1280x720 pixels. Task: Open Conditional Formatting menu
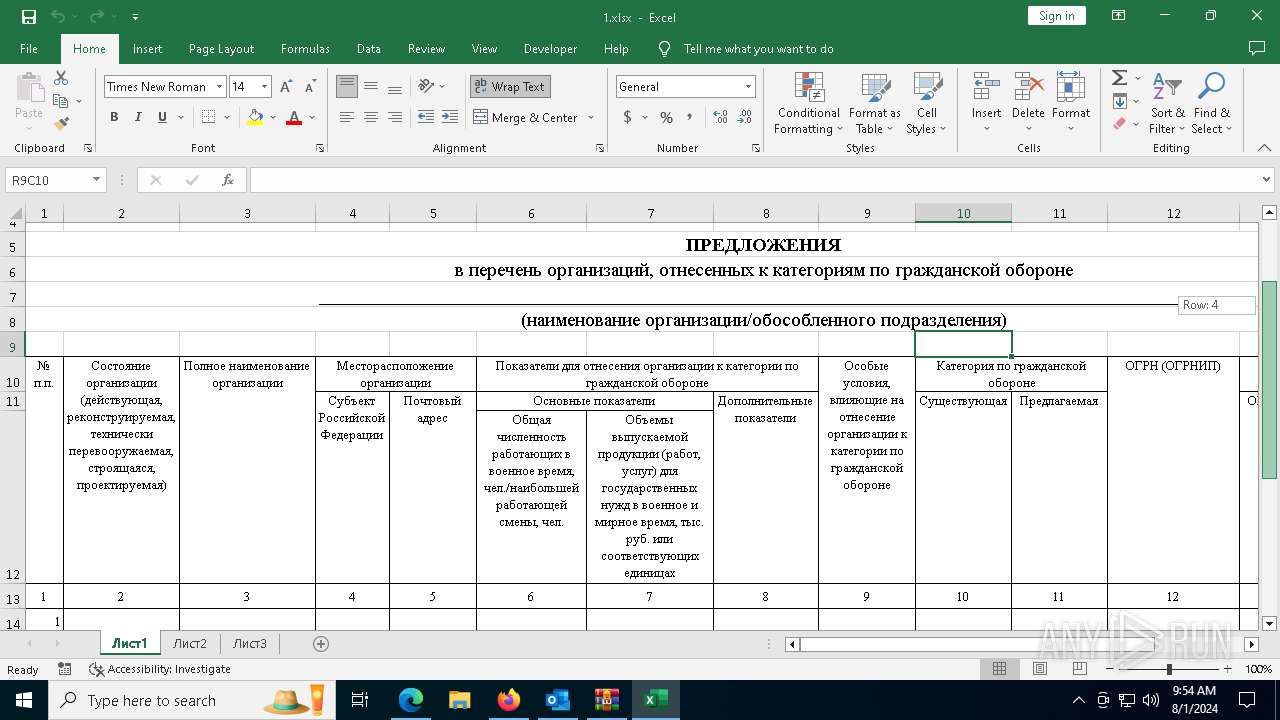[808, 103]
